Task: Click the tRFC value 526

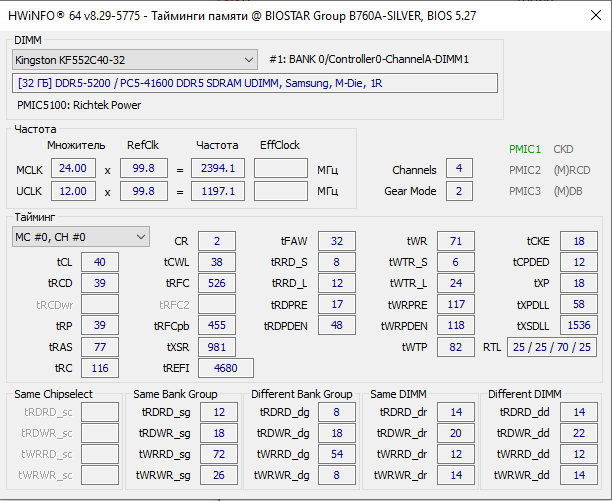Action: (x=217, y=283)
